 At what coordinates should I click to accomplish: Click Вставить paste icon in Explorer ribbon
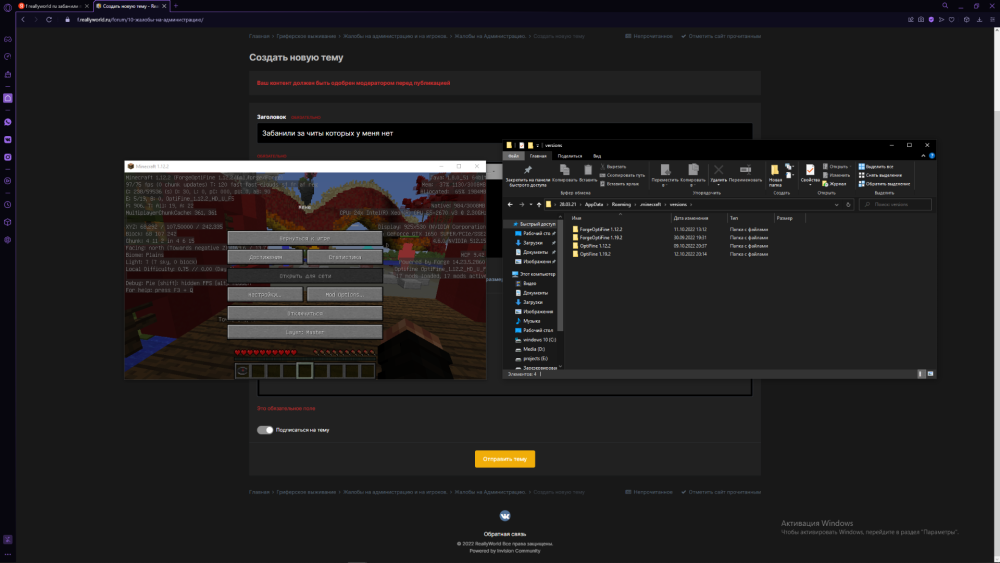(588, 170)
